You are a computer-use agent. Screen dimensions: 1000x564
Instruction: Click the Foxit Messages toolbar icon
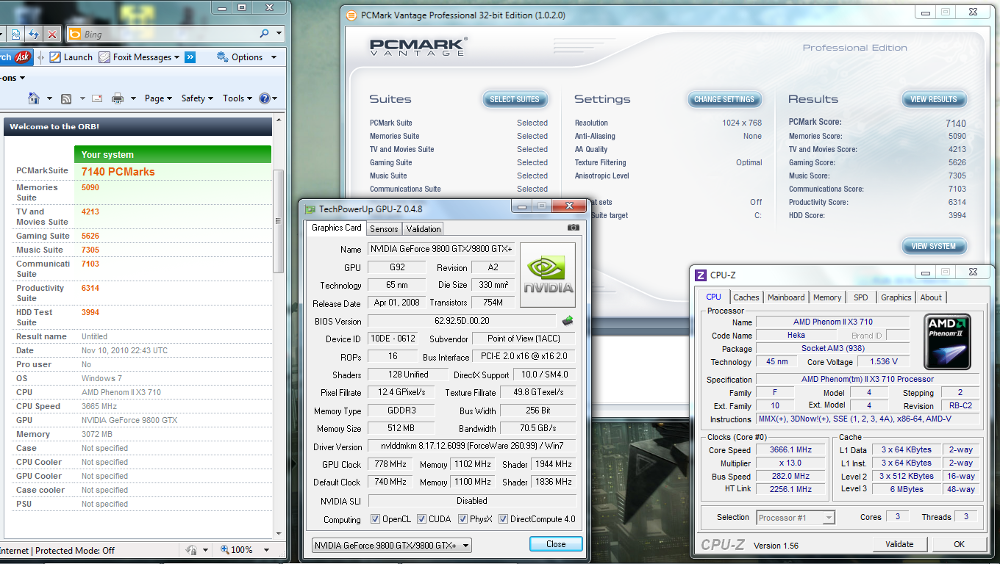click(x=104, y=57)
